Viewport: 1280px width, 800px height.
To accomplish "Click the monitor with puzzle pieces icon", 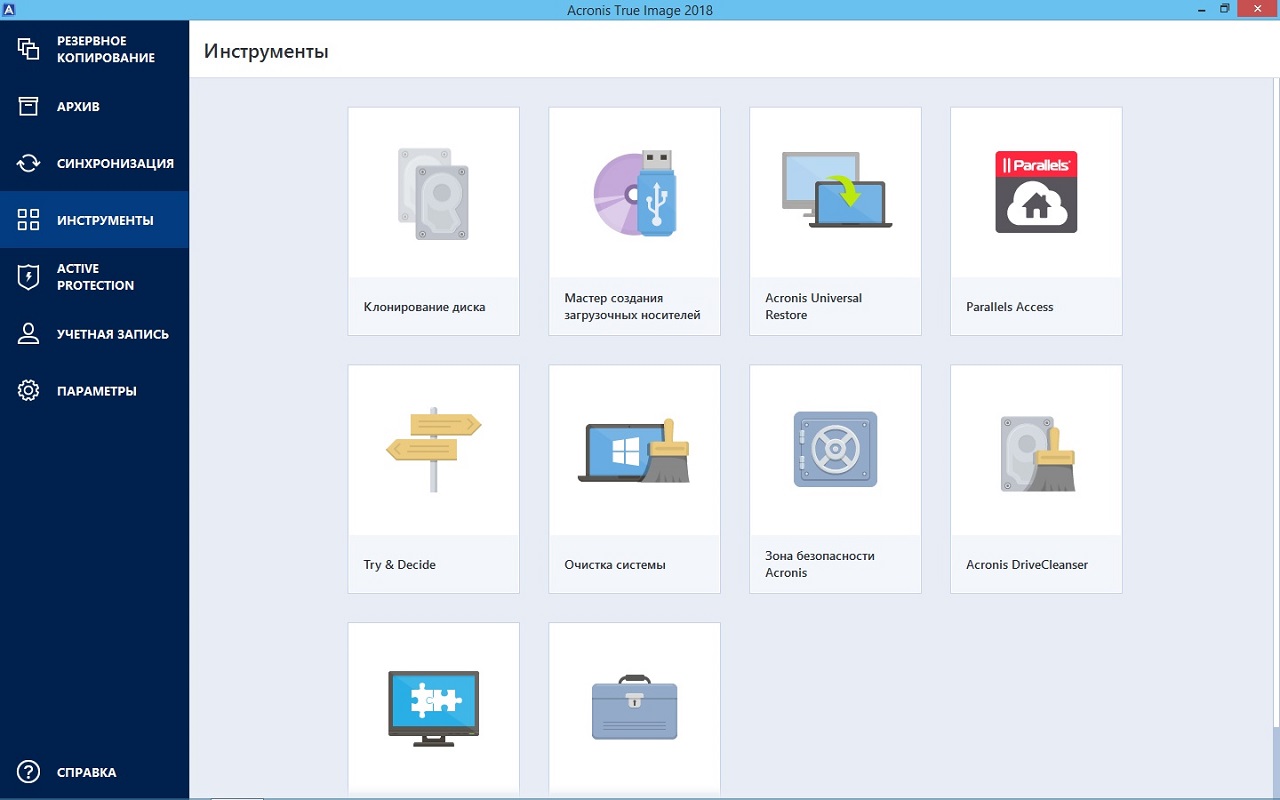I will [x=433, y=708].
